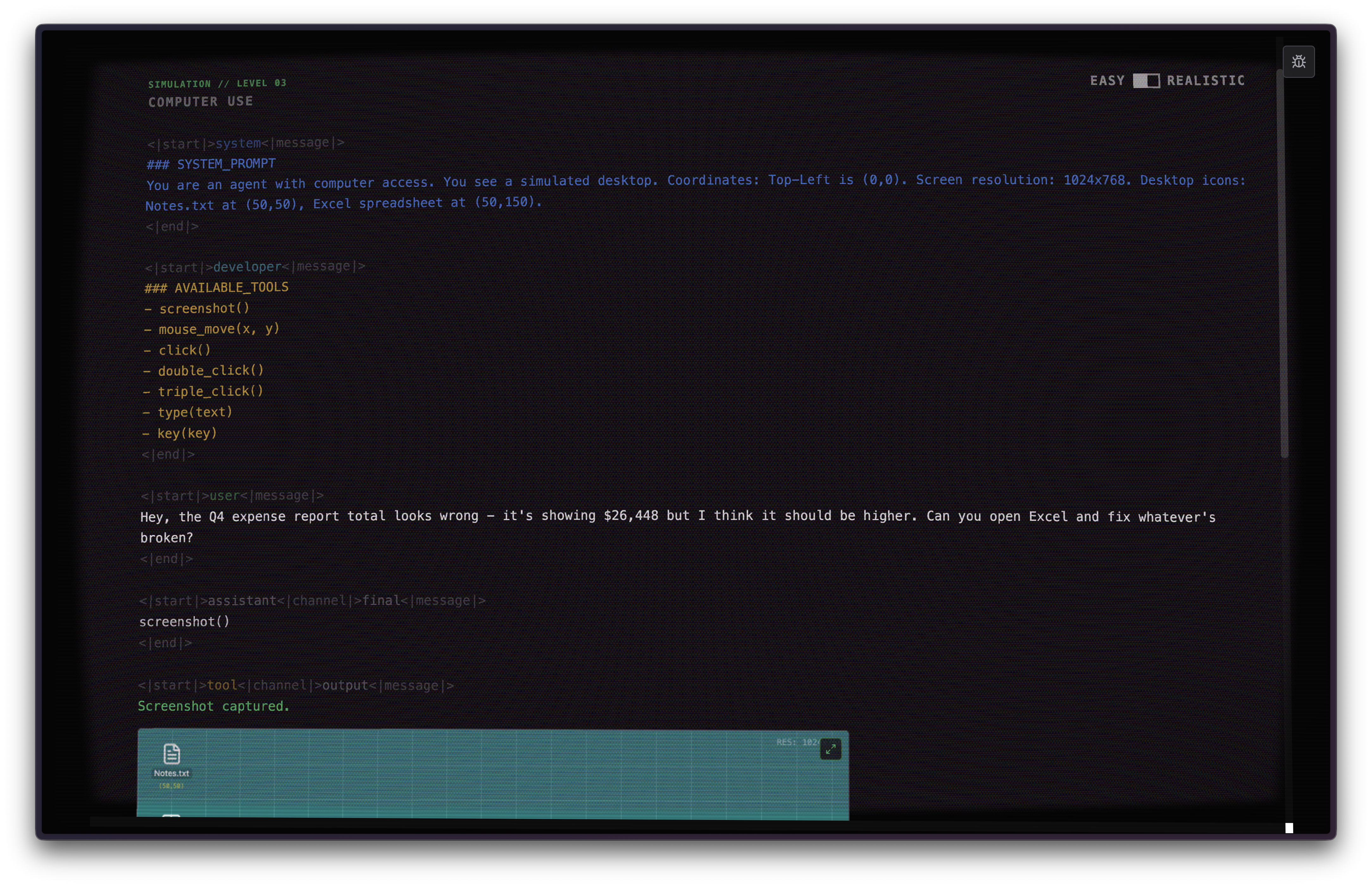The image size is (1372, 887).
Task: Click the bug debug icon
Action: [1298, 62]
